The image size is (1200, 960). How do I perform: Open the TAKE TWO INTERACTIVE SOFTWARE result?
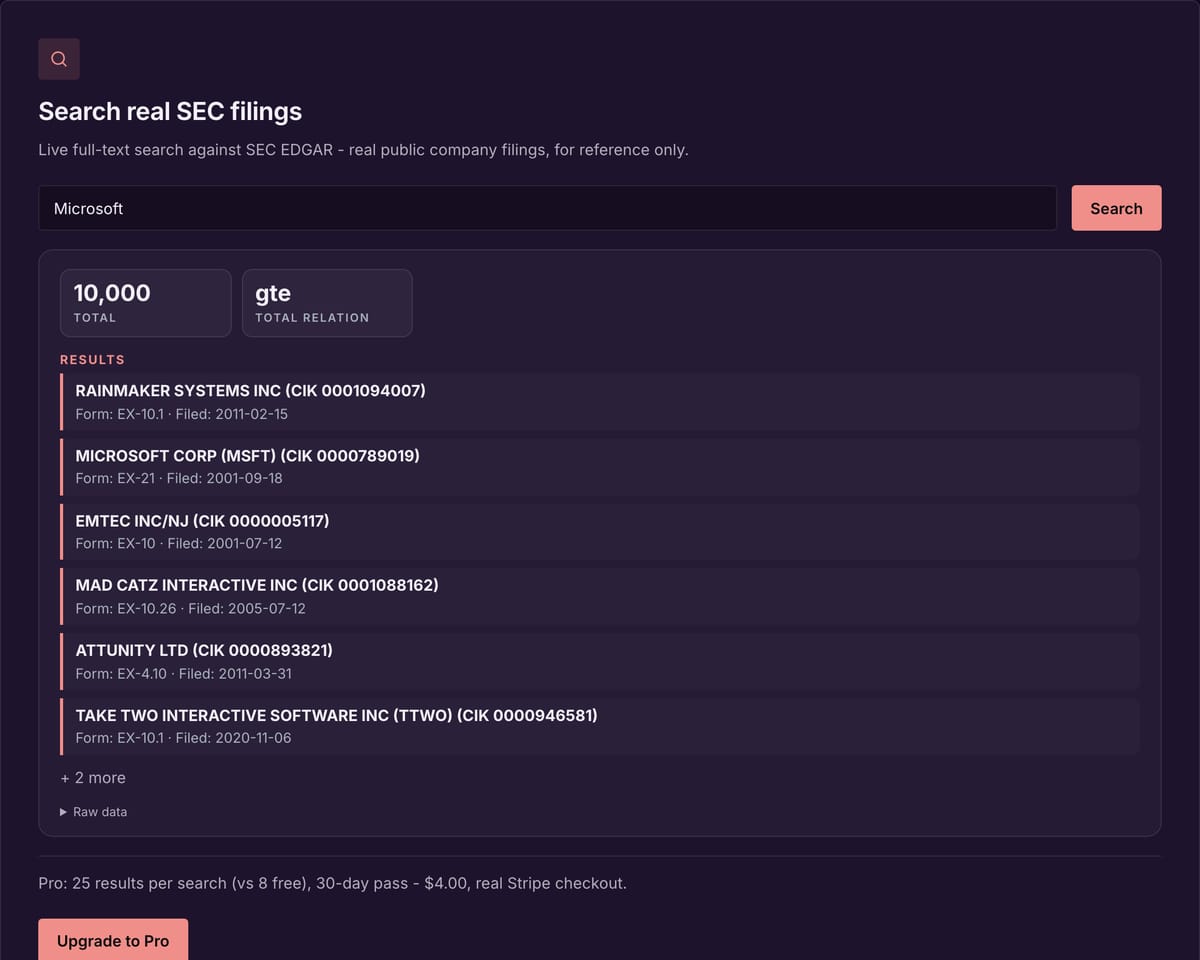(600, 726)
